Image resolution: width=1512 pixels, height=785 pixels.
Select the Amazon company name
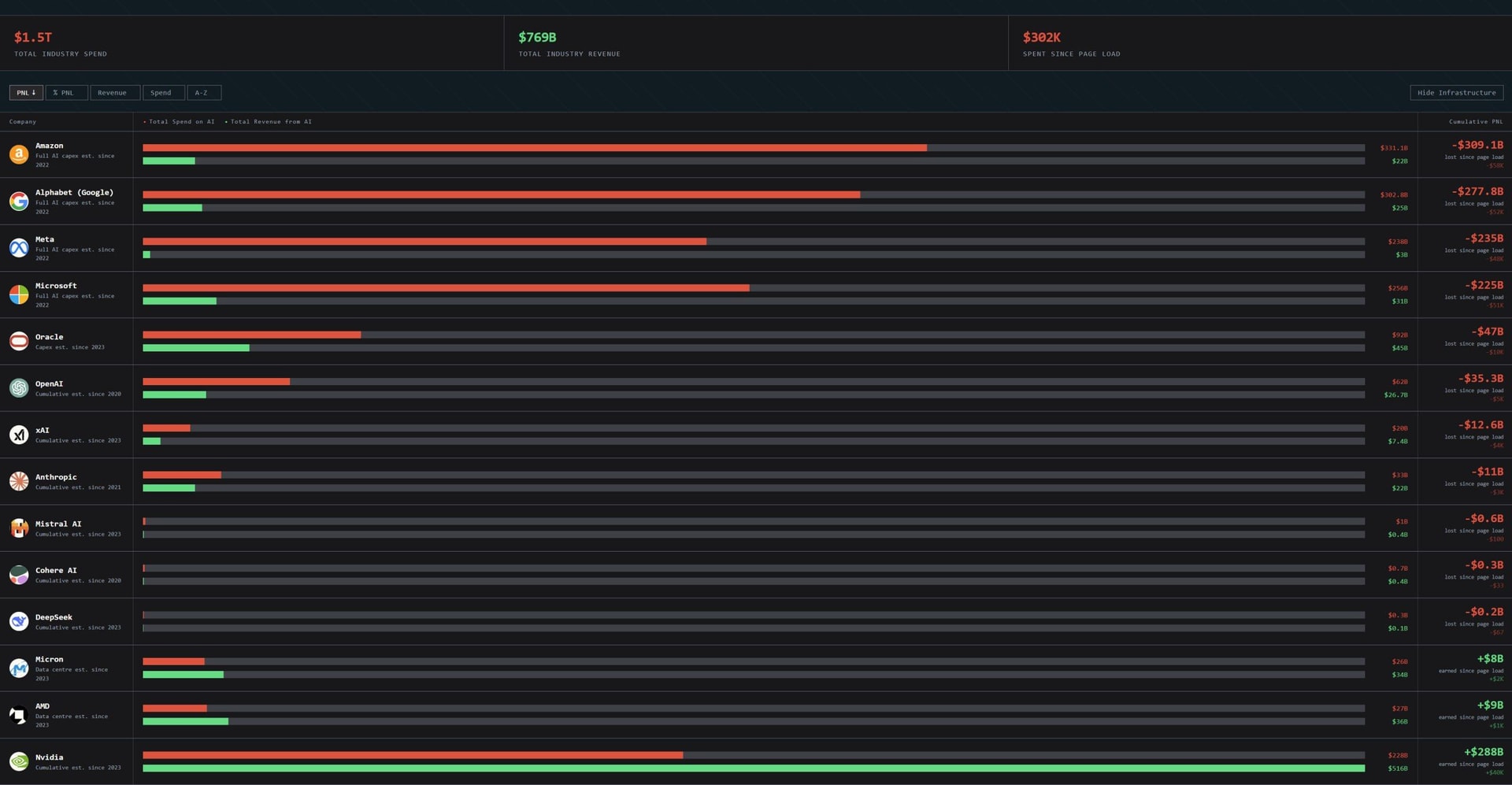49,146
